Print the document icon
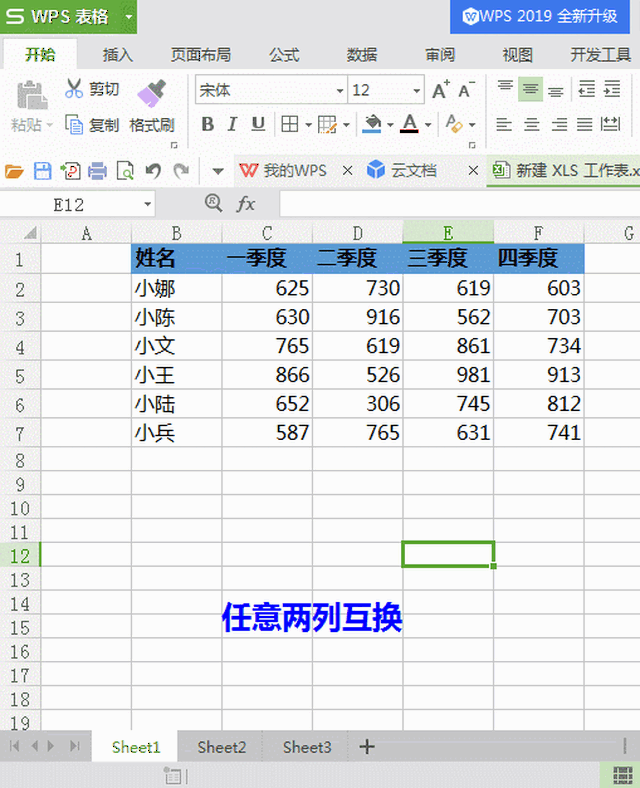Viewport: 640px width, 788px height. pyautogui.click(x=97, y=171)
